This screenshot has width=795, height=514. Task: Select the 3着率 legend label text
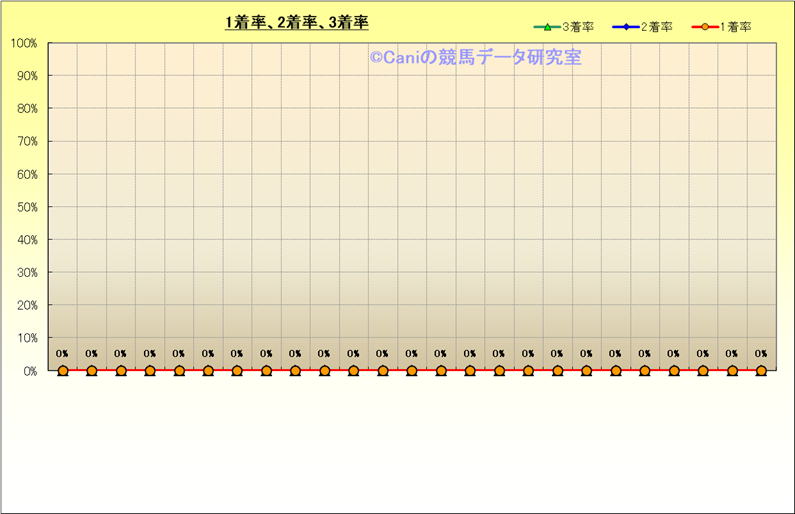pos(577,27)
